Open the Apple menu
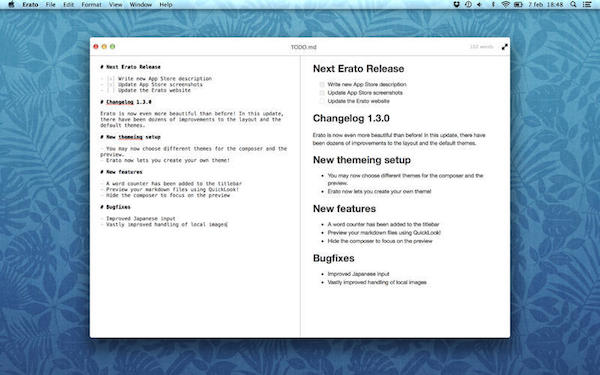Image resolution: width=600 pixels, height=375 pixels. pyautogui.click(x=11, y=5)
